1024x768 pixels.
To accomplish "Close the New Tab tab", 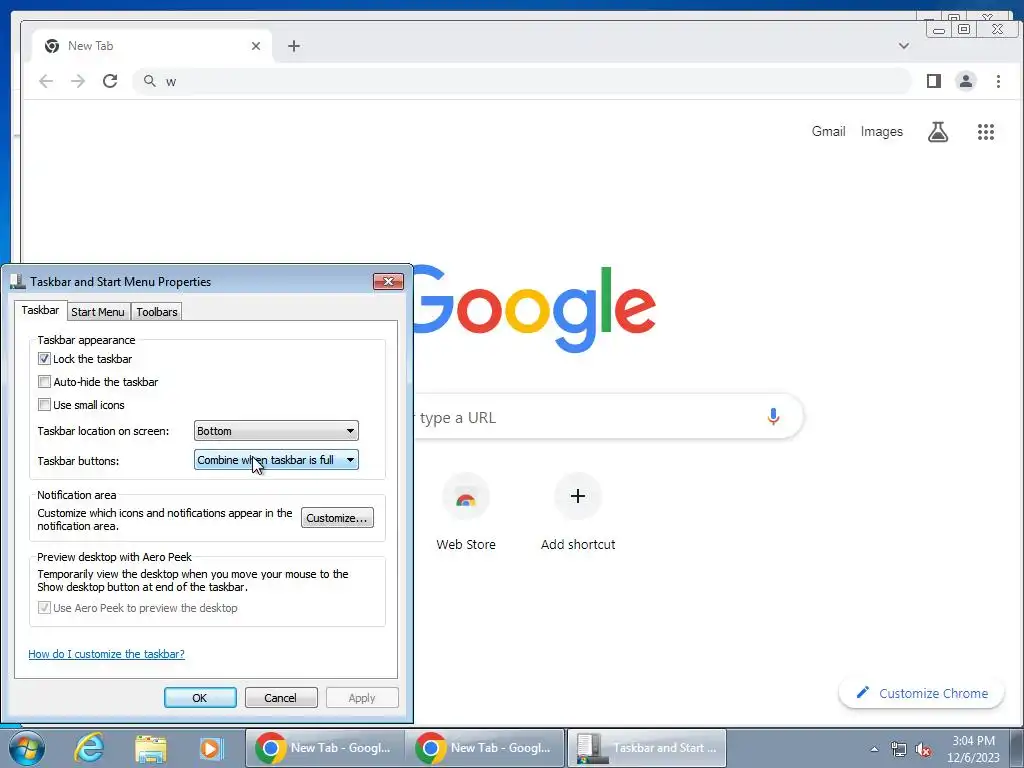I will click(256, 46).
